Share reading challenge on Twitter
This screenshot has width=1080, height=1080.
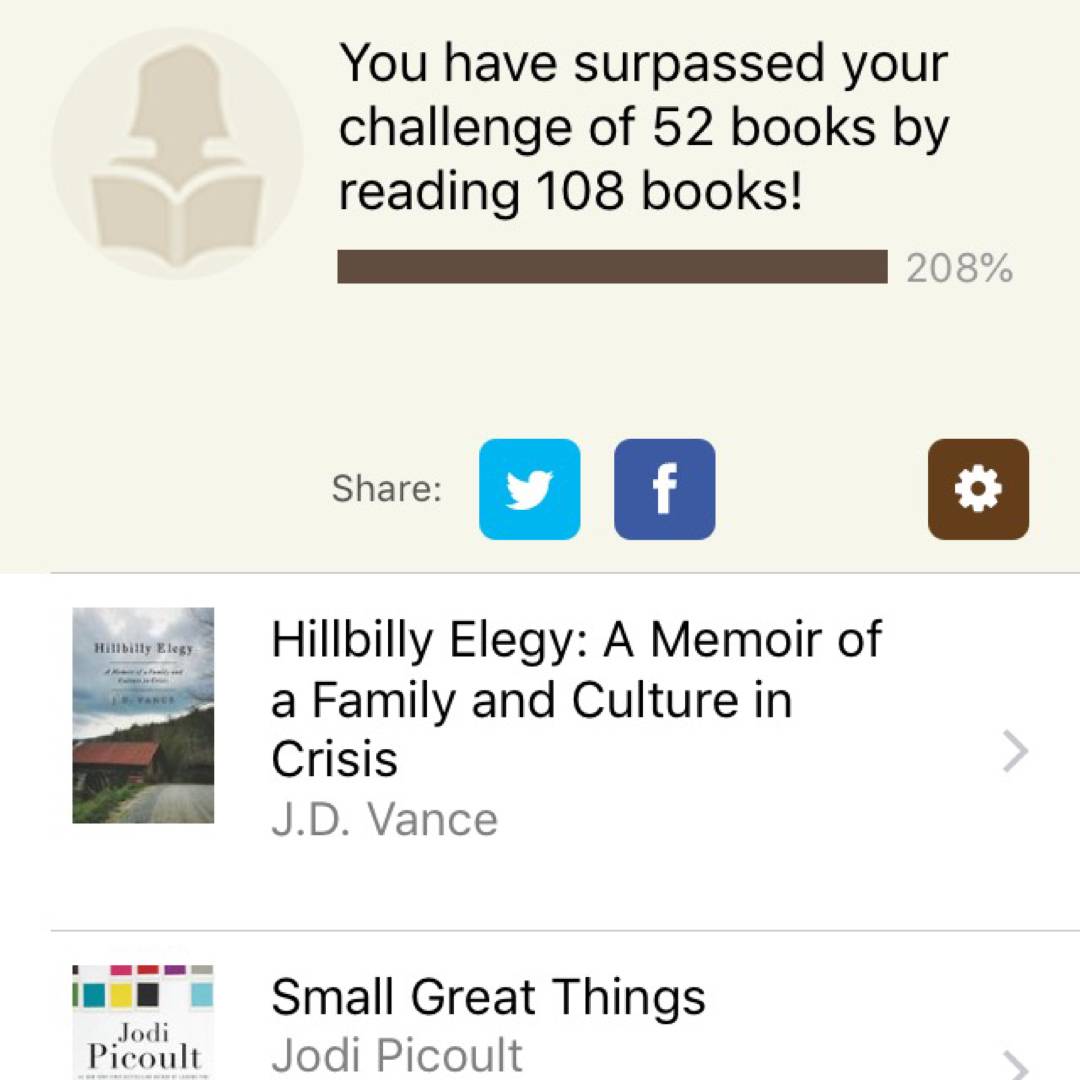pyautogui.click(x=529, y=489)
